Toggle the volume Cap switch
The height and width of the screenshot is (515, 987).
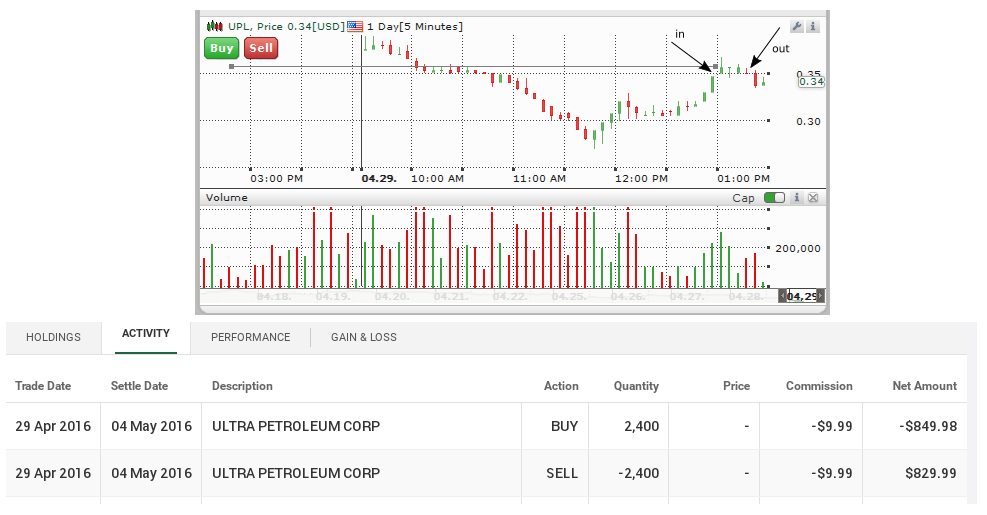tap(774, 198)
